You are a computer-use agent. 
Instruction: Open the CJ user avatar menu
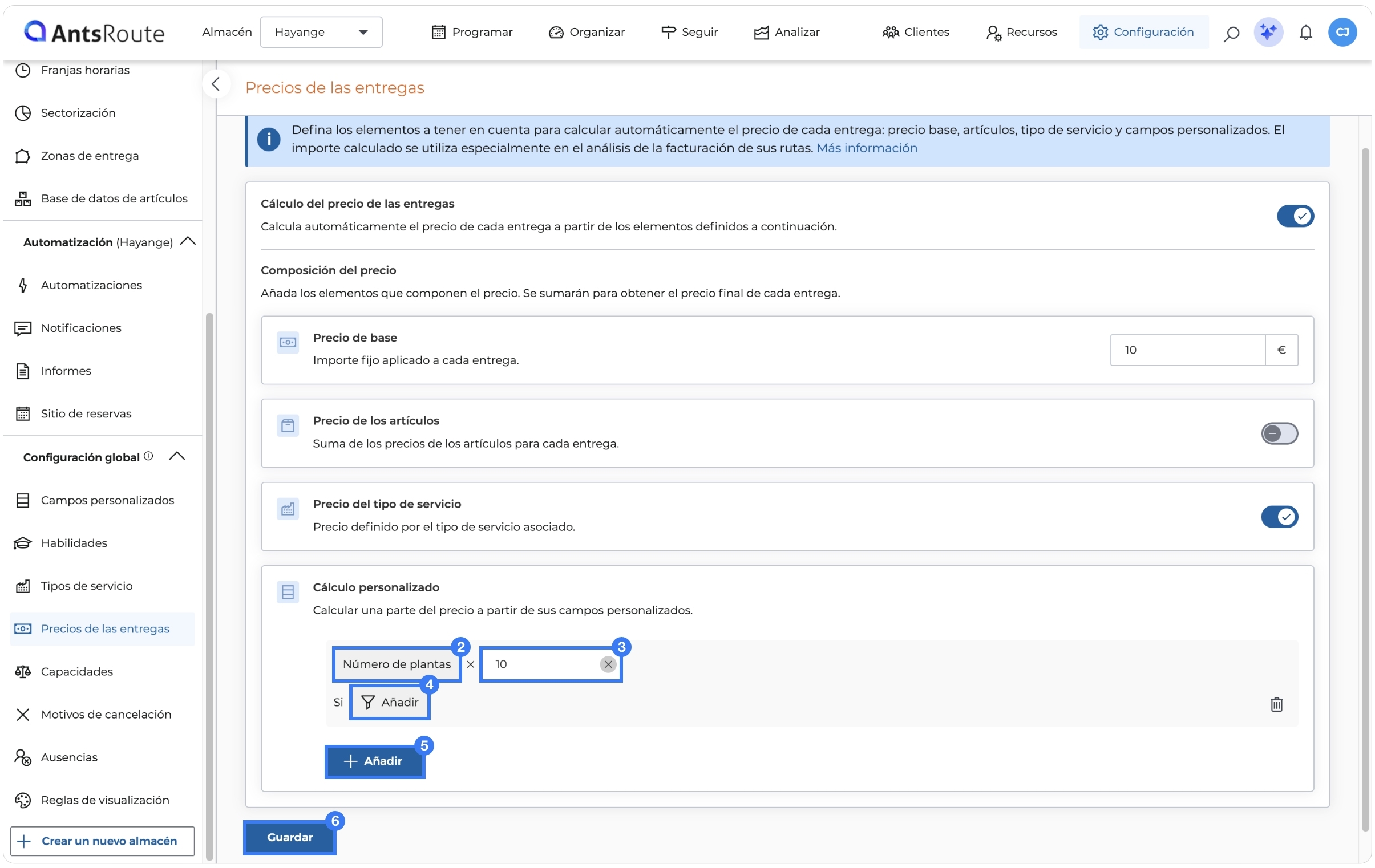pos(1342,32)
